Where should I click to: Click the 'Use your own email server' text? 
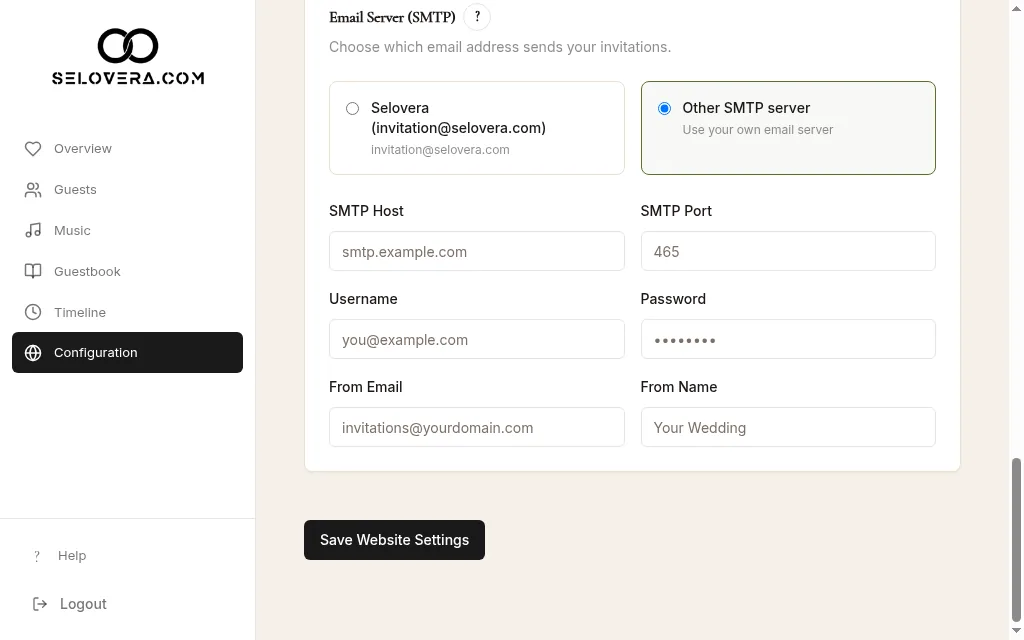[x=758, y=130]
